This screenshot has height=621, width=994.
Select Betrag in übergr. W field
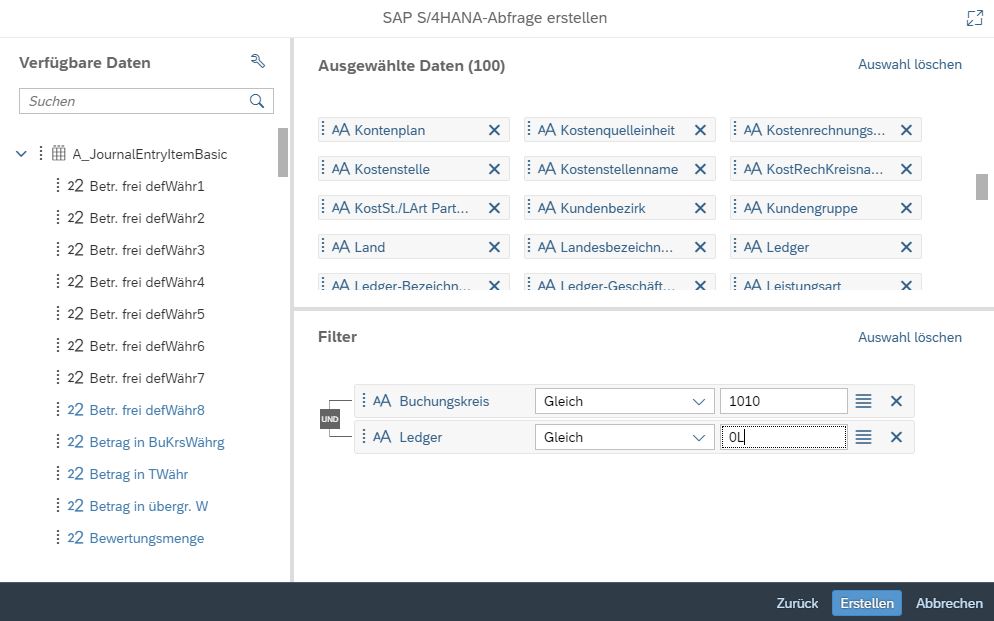pos(149,506)
